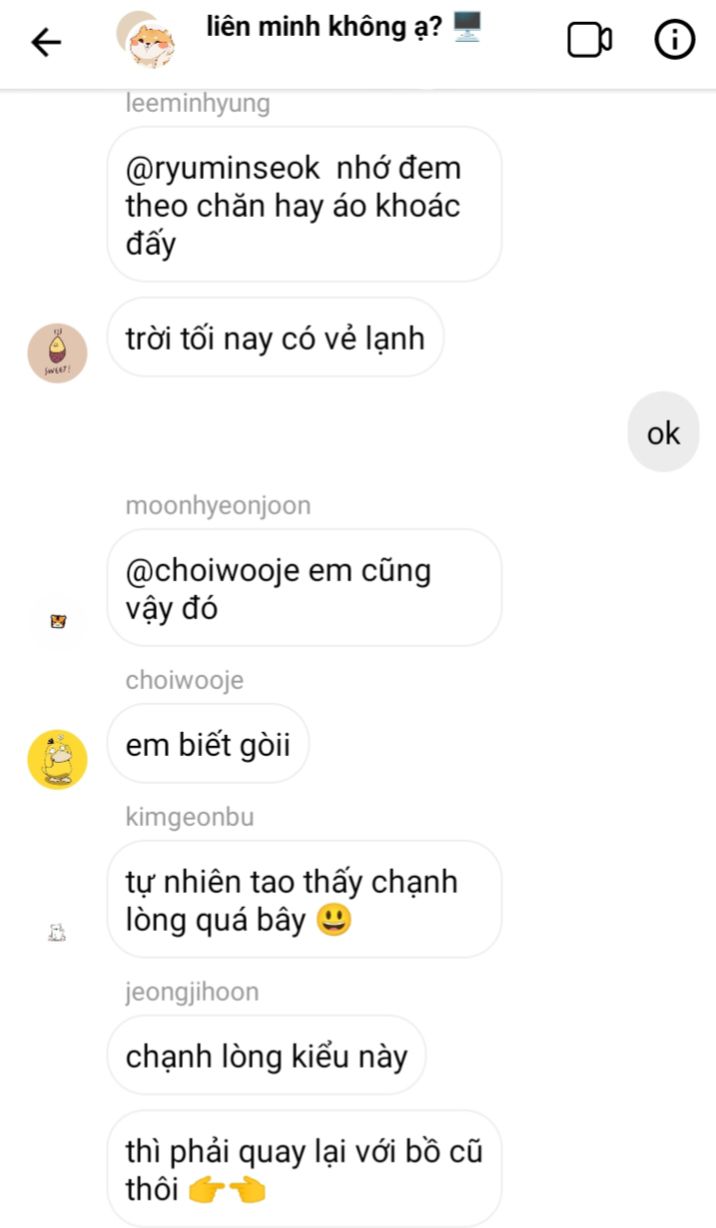This screenshot has height=1228, width=716.
Task: Tap the kimgeonbu sender name label
Action: [x=190, y=817]
